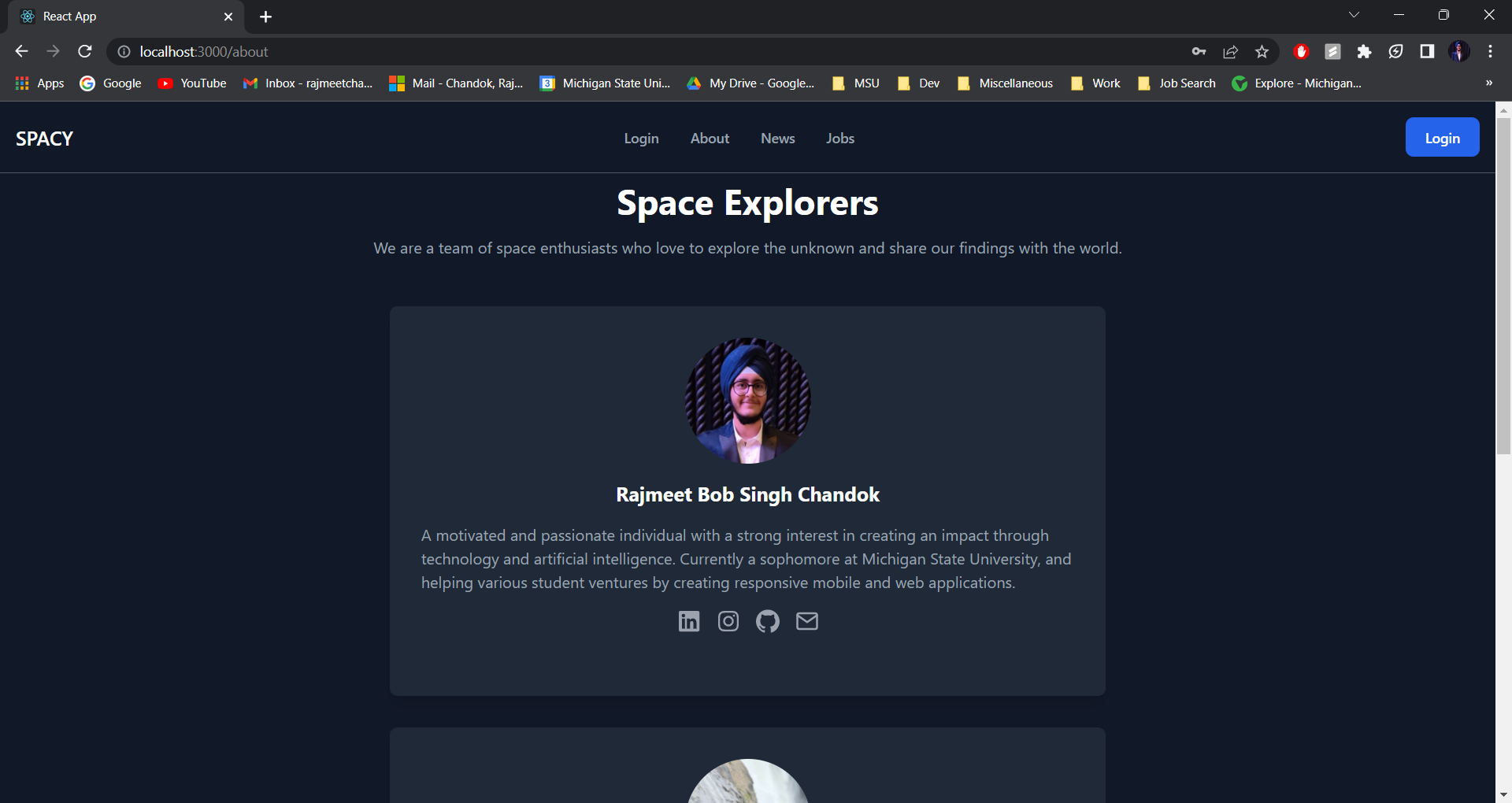
Task: Open the Michigan State Uni bookmark
Action: click(x=605, y=83)
